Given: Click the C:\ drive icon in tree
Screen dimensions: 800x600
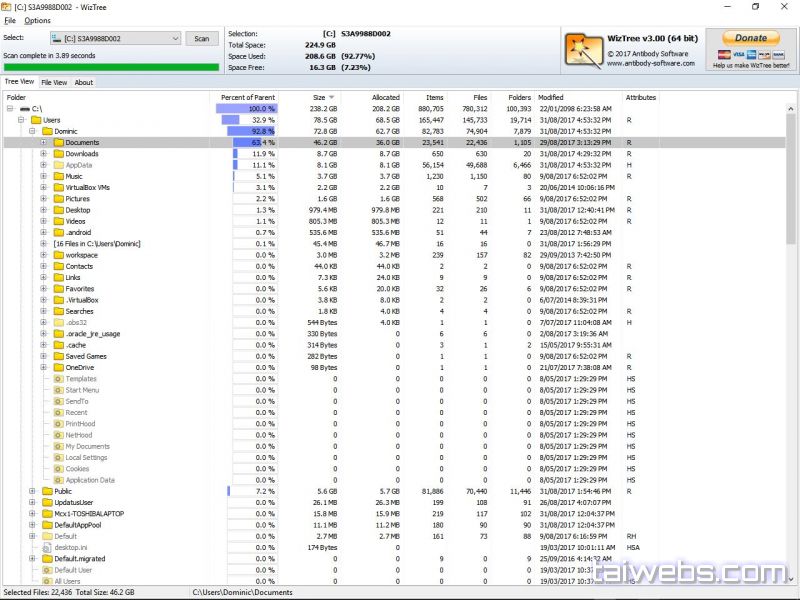Looking at the screenshot, I should [x=24, y=108].
